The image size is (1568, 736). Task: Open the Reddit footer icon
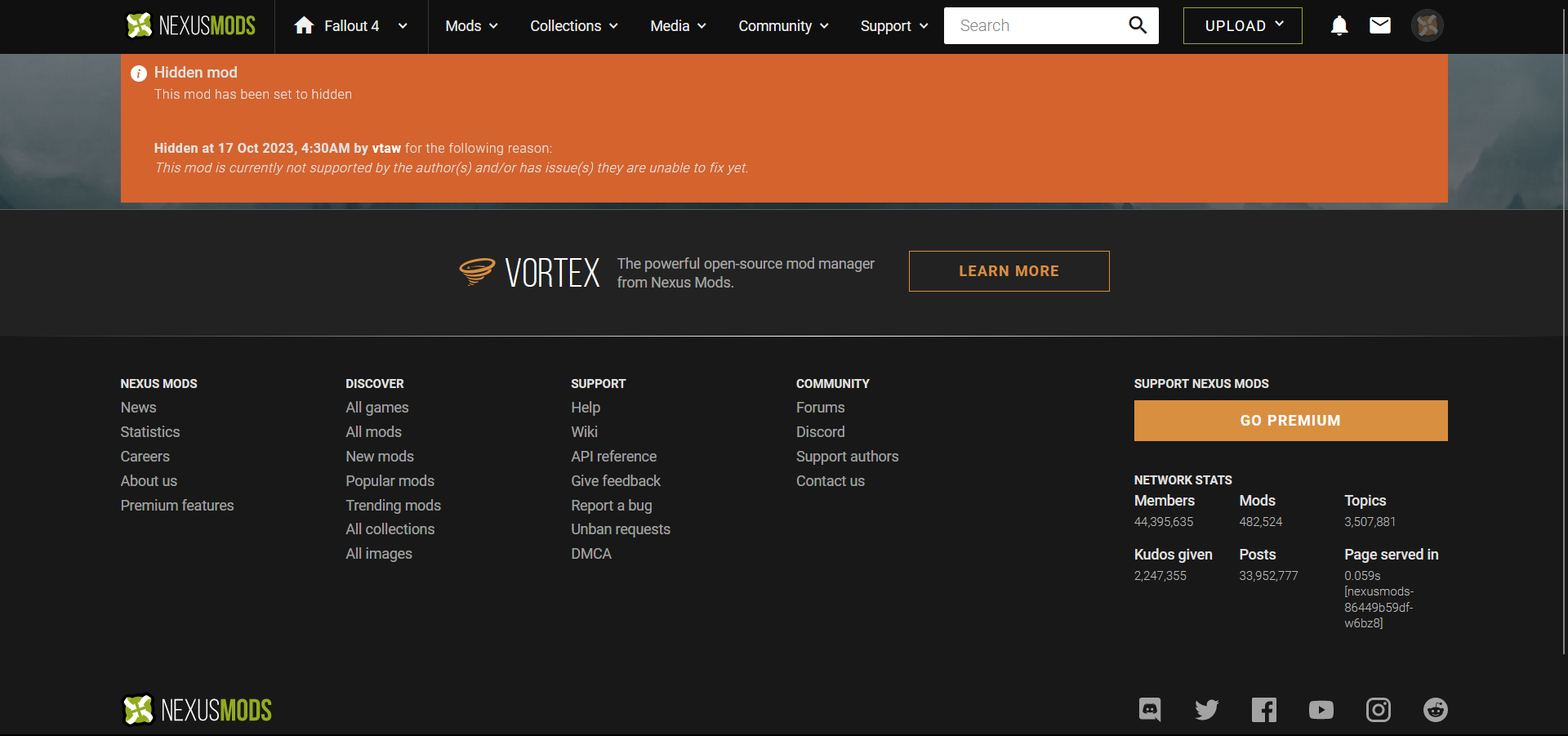click(x=1436, y=709)
